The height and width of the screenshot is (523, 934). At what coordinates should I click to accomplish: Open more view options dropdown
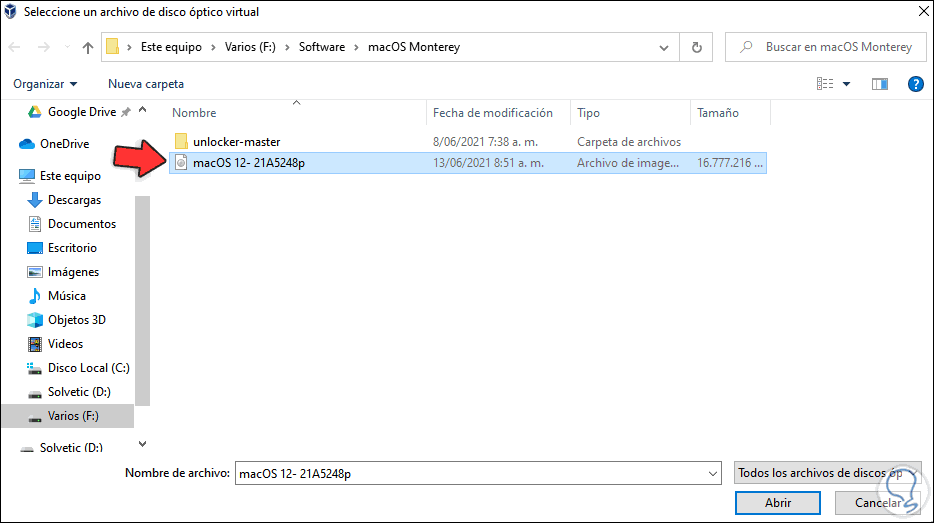(x=846, y=84)
